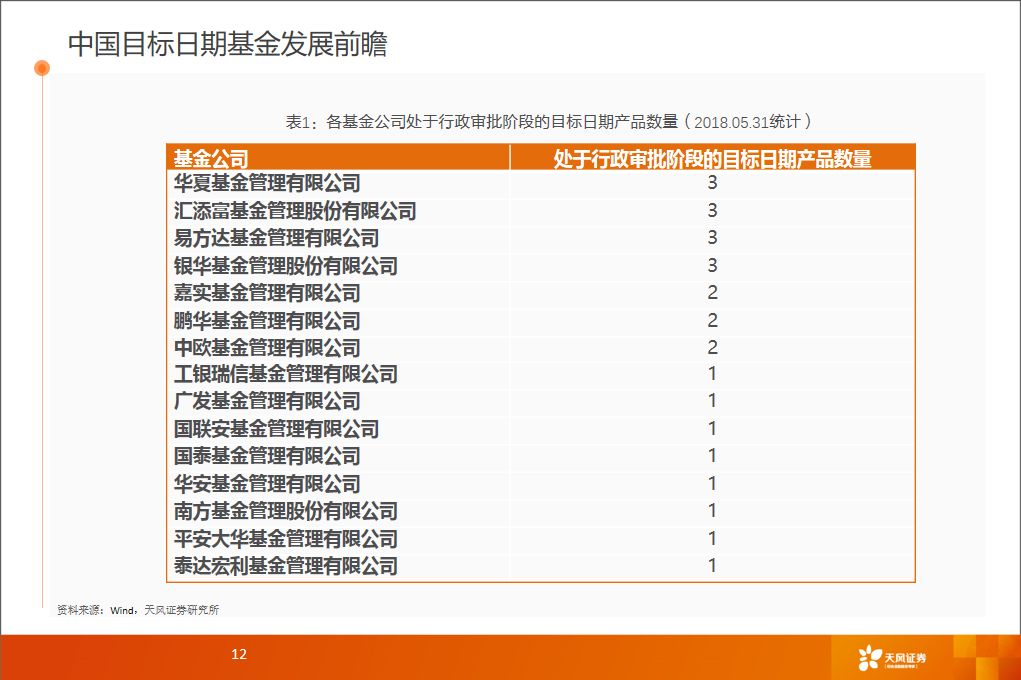
Task: Click the value 1 in 泰达宏利 row
Action: pyautogui.click(x=712, y=565)
